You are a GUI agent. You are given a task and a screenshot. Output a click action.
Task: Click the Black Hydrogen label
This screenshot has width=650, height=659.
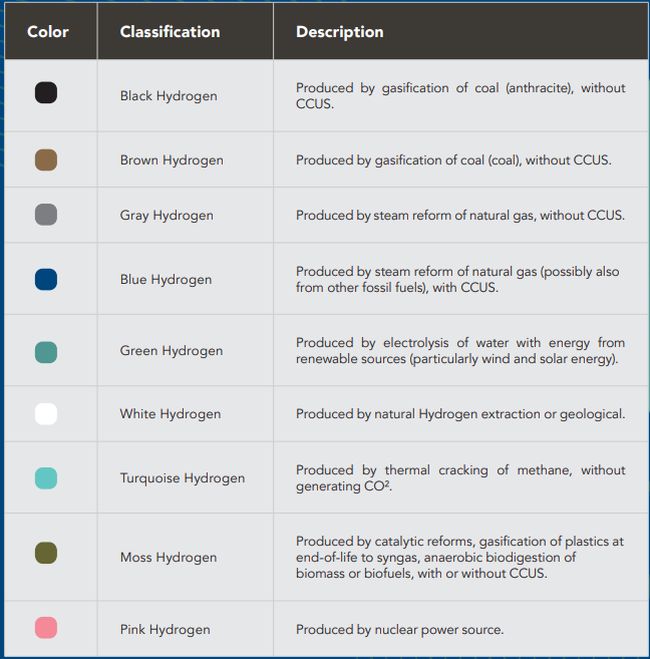[168, 96]
